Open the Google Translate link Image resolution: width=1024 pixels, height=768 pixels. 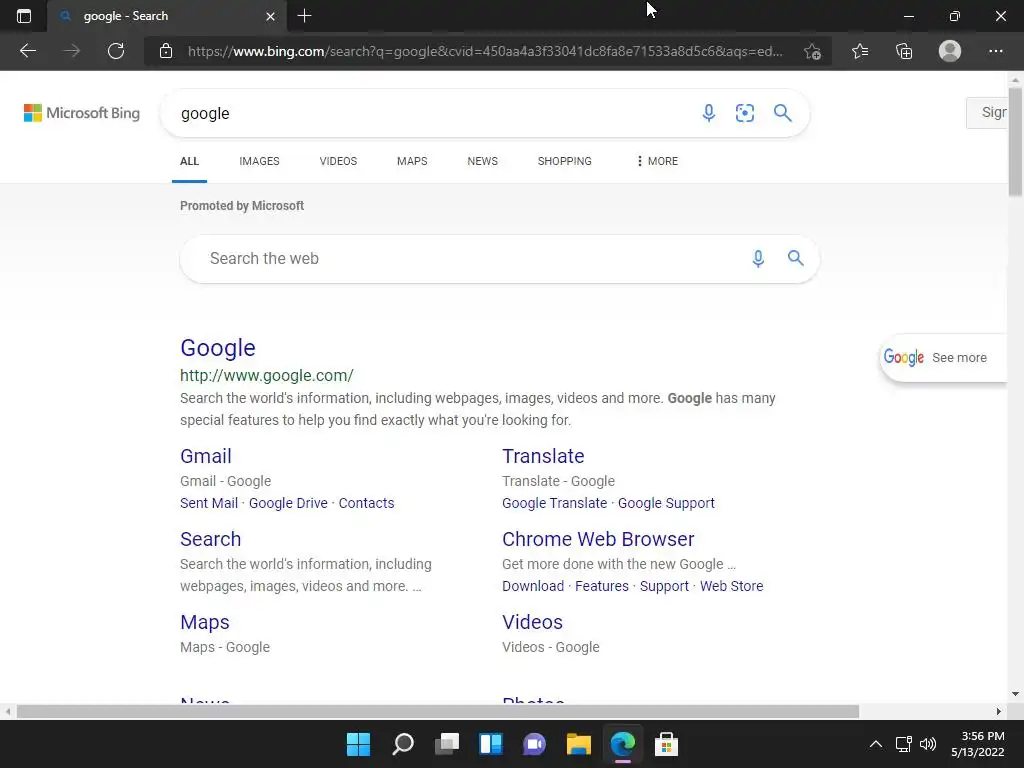(x=554, y=503)
